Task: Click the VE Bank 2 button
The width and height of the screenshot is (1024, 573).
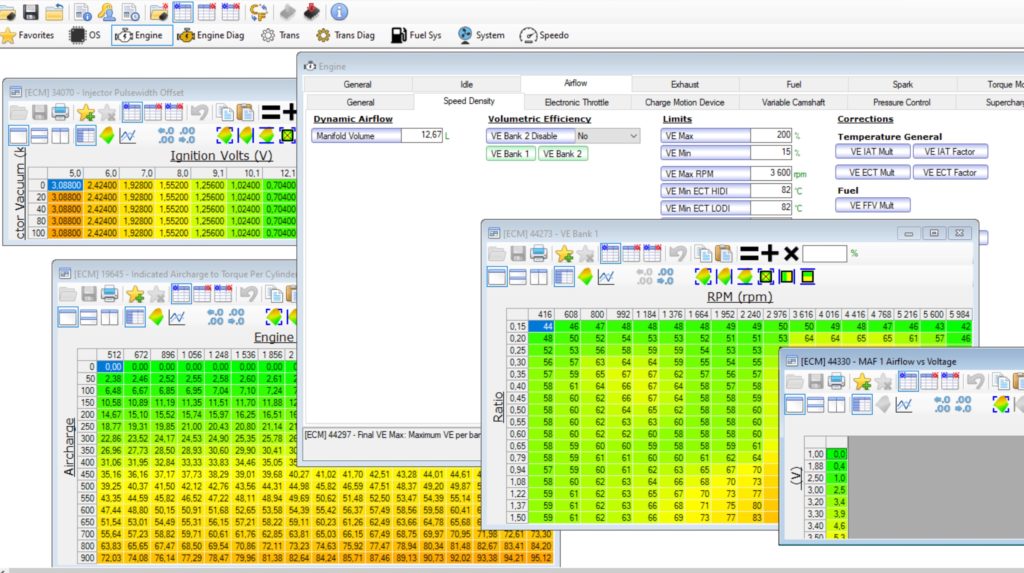Action: 563,154
